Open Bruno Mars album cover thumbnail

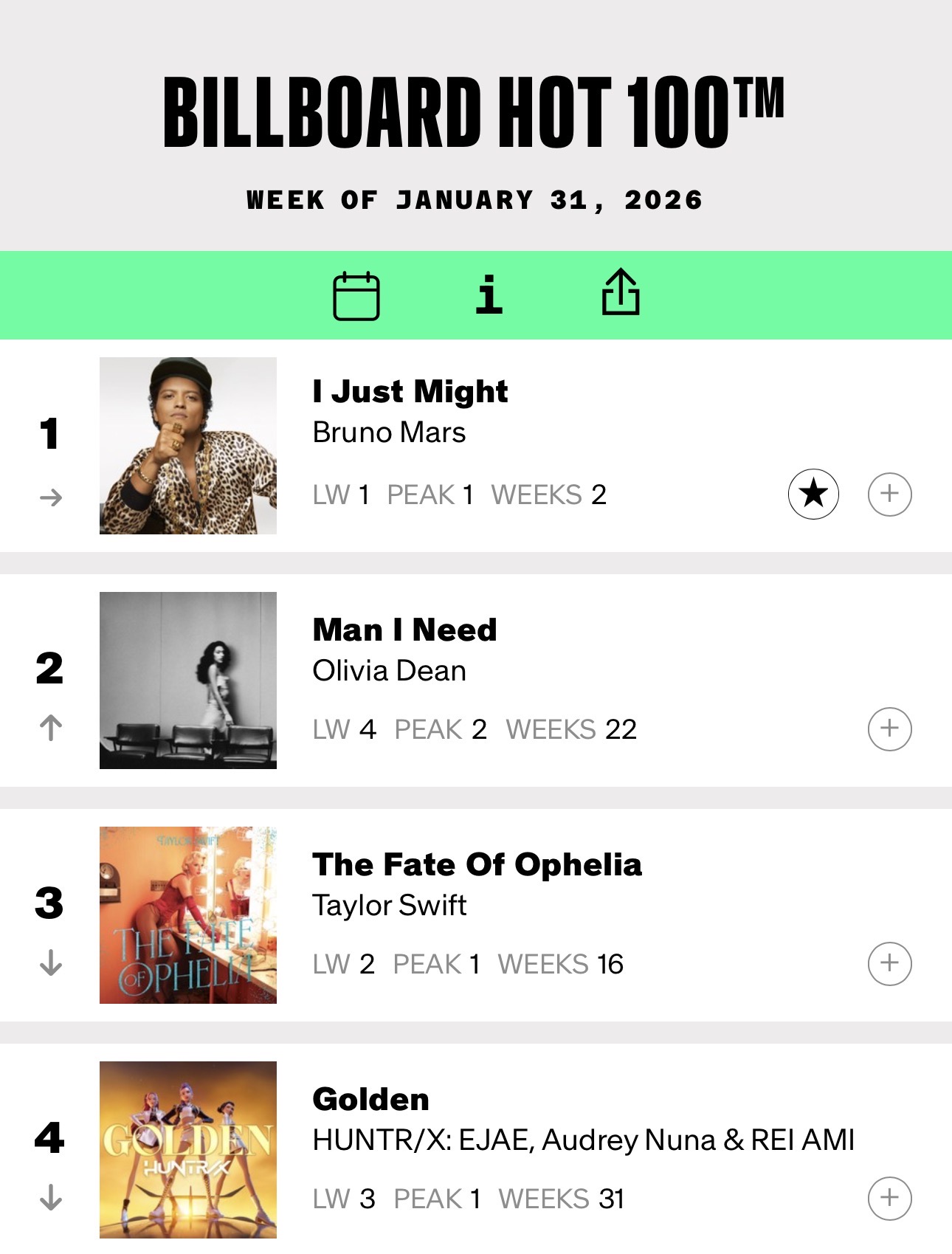(x=188, y=446)
